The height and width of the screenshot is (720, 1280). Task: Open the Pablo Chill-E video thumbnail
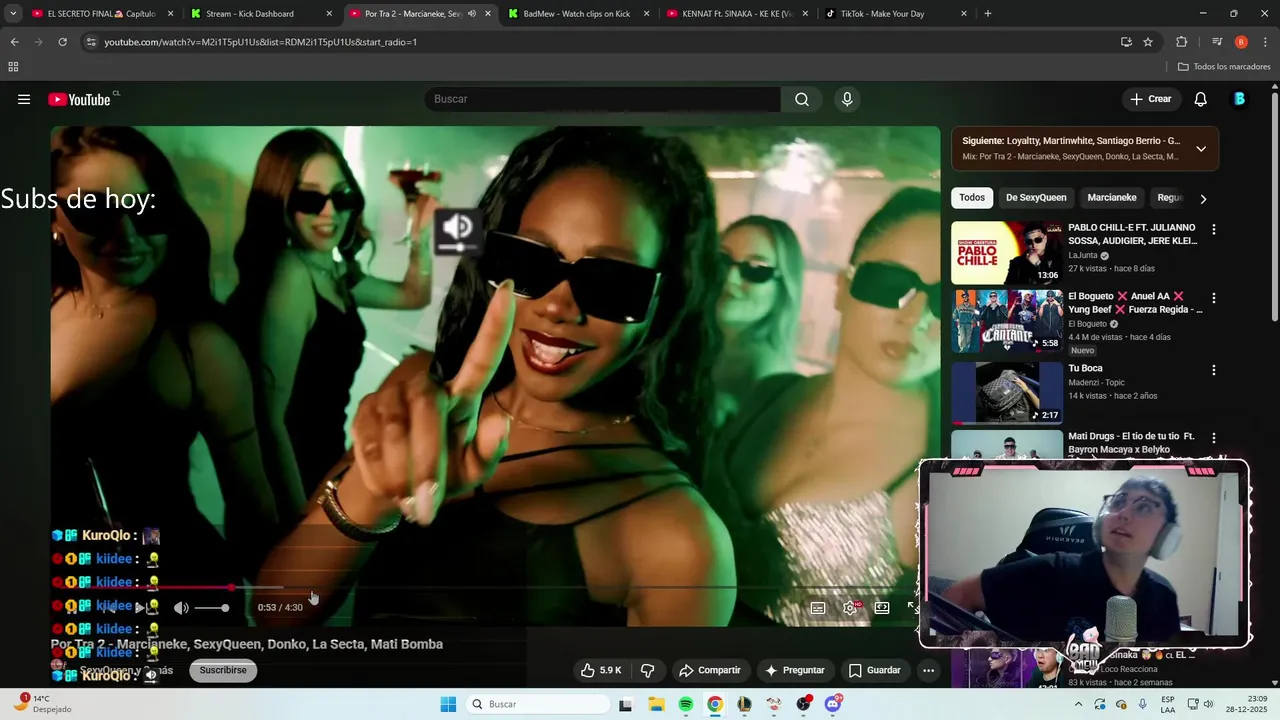click(x=1007, y=253)
